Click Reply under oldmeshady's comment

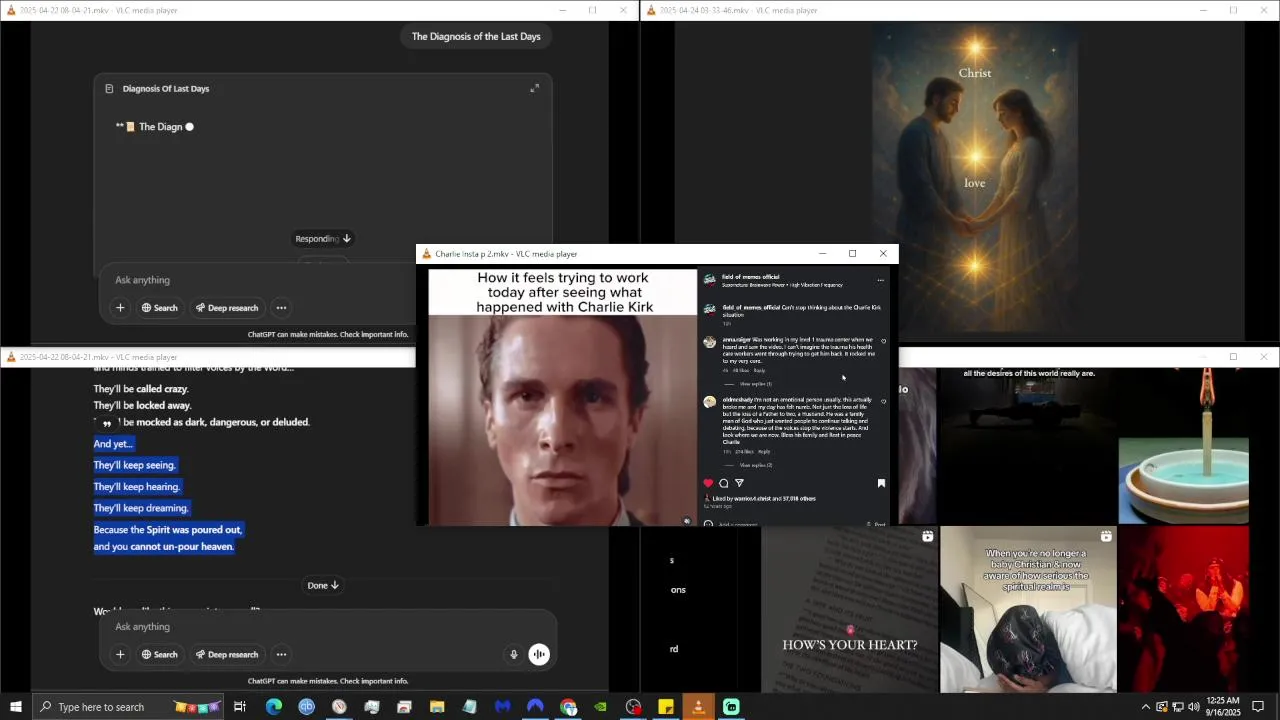[x=764, y=452]
